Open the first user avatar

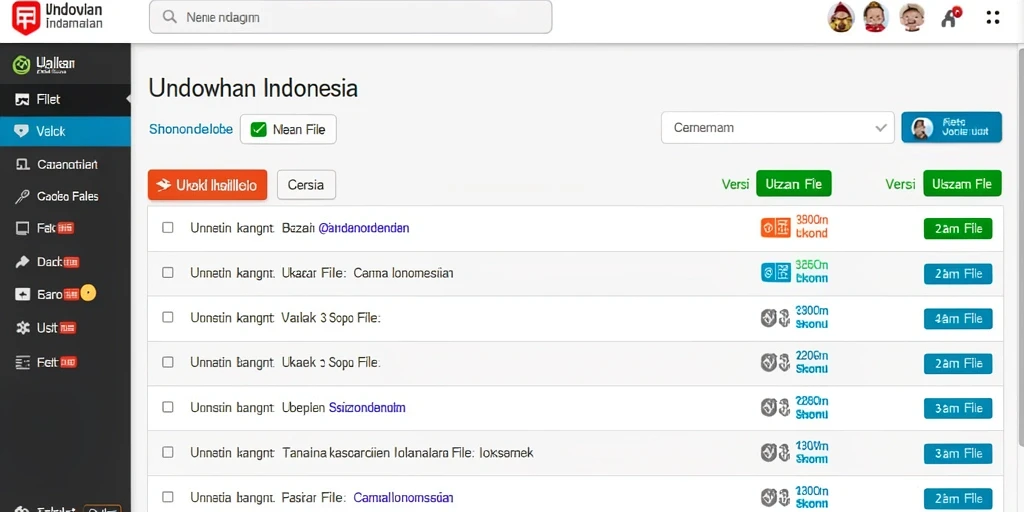point(841,18)
